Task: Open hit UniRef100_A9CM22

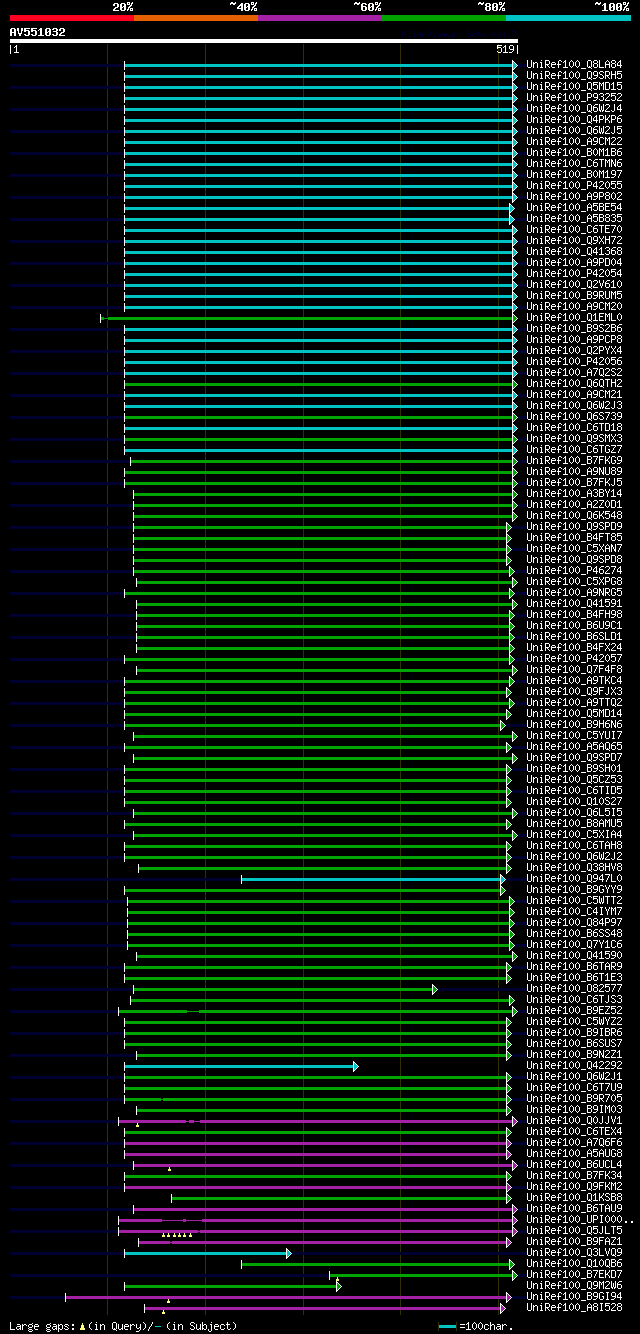Action: click(574, 142)
